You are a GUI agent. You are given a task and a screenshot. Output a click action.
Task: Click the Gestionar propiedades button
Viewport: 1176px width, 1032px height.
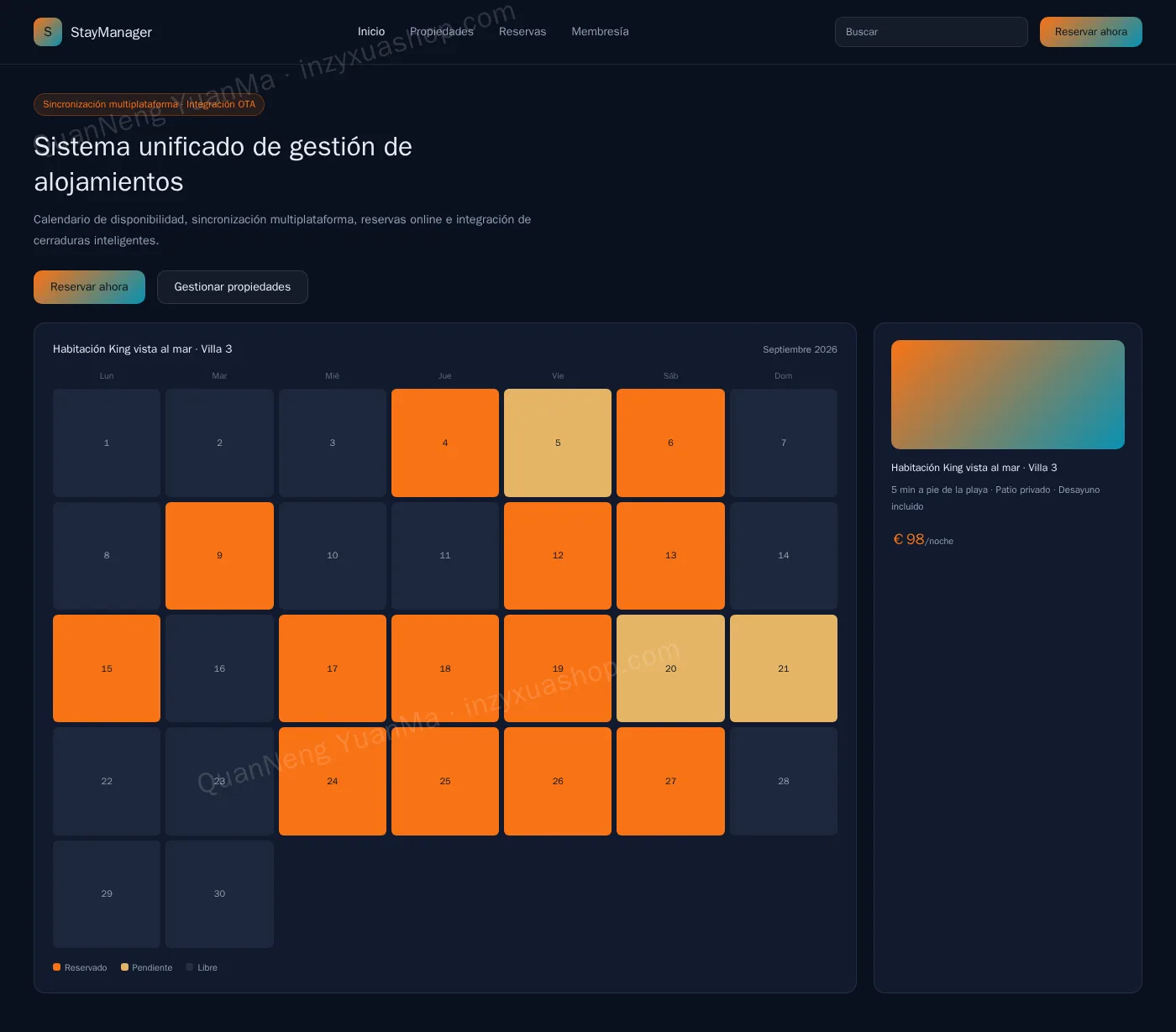[233, 287]
